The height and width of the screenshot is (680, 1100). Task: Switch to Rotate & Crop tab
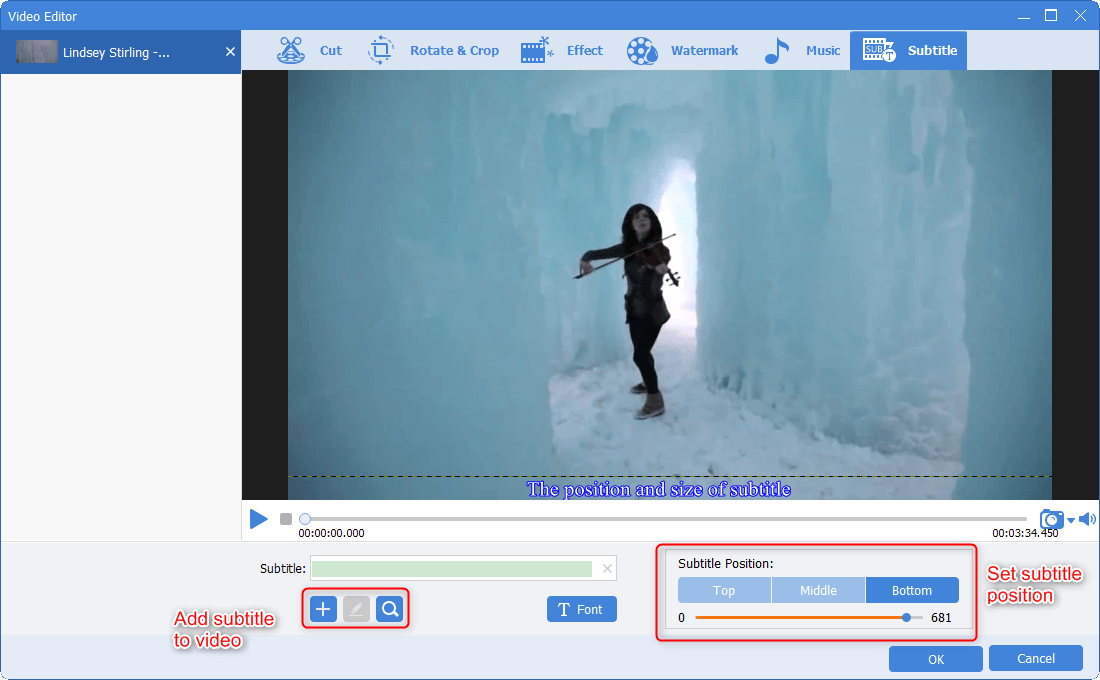(433, 51)
